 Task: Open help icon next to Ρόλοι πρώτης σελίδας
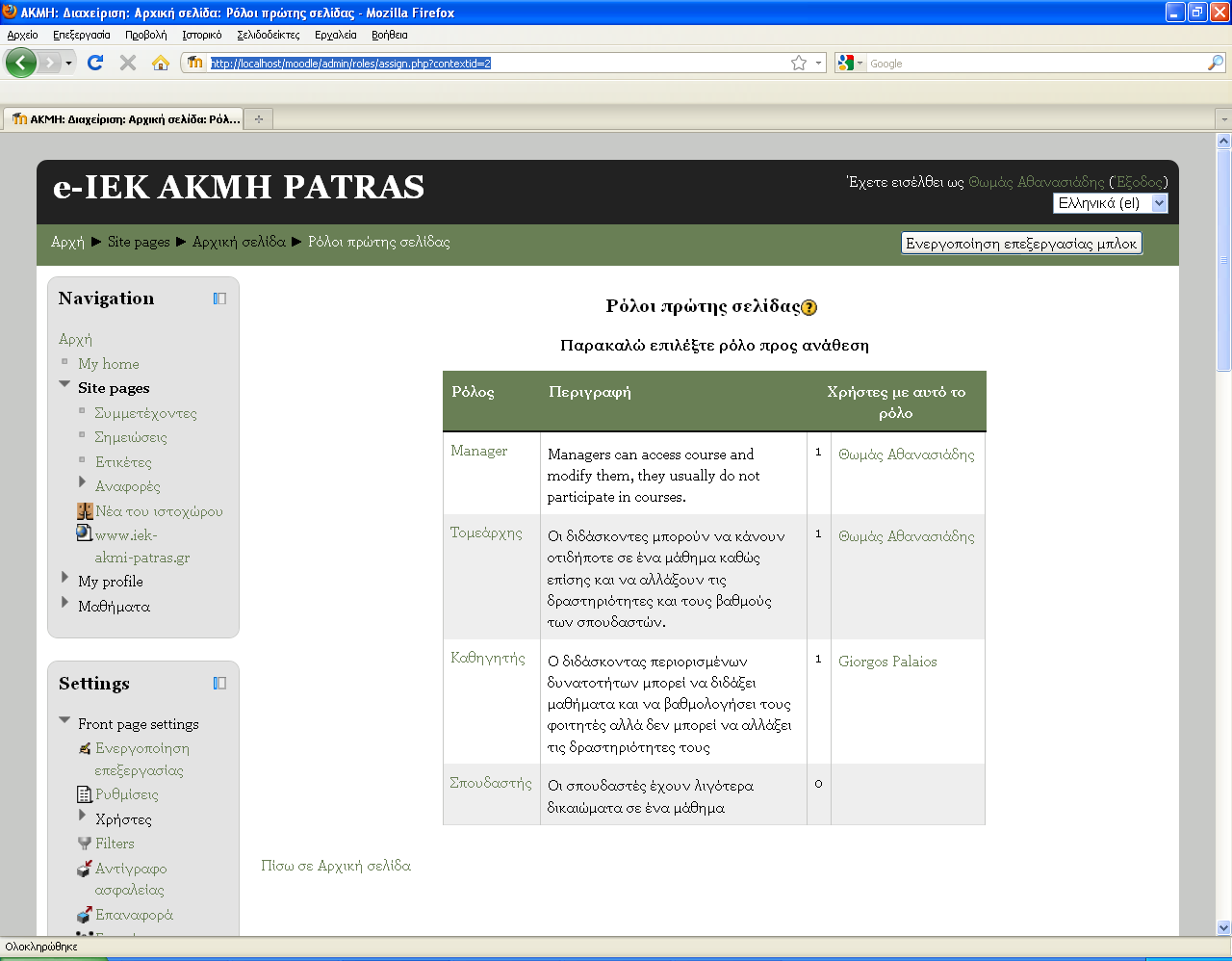pyautogui.click(x=809, y=308)
